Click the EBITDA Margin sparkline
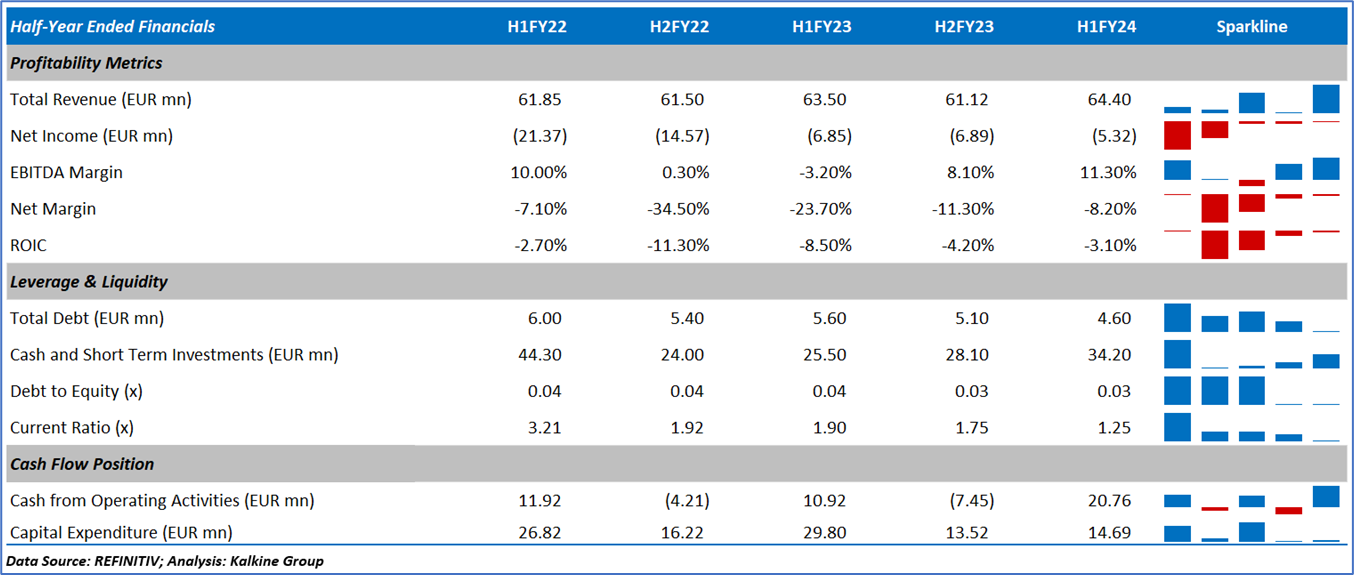The height and width of the screenshot is (575, 1354). point(1252,172)
